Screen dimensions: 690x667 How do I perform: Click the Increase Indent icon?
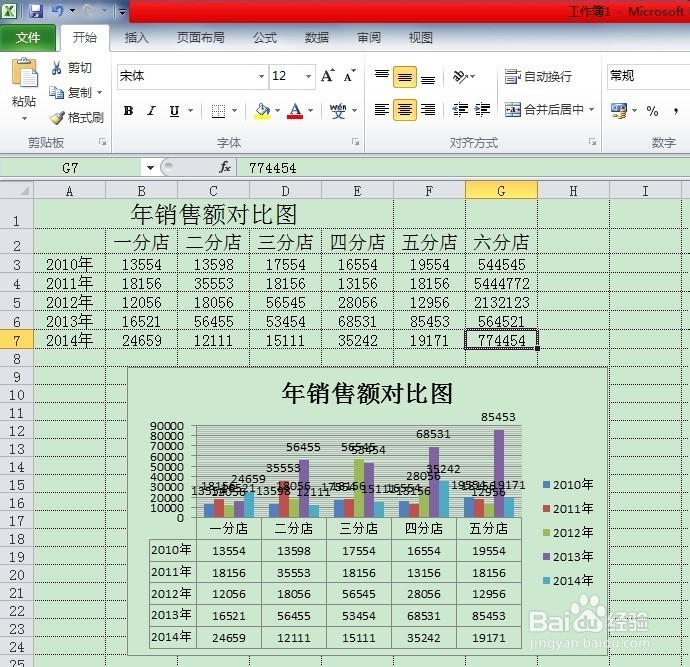pyautogui.click(x=482, y=109)
